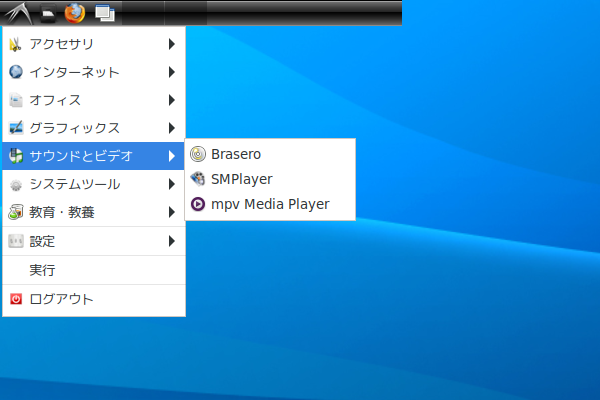Click the mpv purple play icon

(x=198, y=204)
